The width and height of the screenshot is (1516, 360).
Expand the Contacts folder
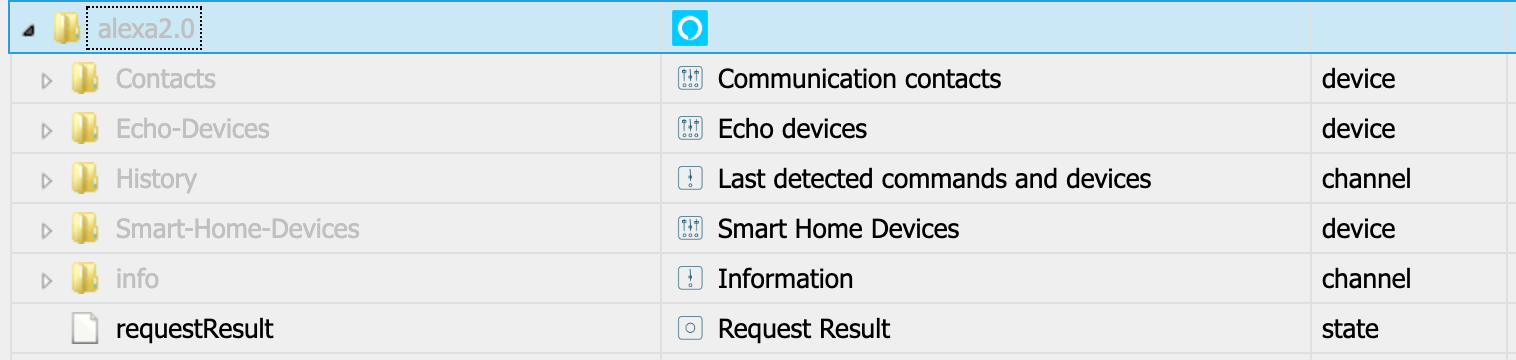click(x=47, y=80)
